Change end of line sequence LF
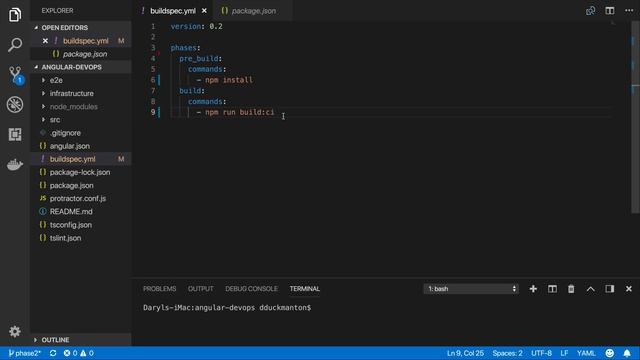This screenshot has width=640, height=360. pyautogui.click(x=564, y=353)
